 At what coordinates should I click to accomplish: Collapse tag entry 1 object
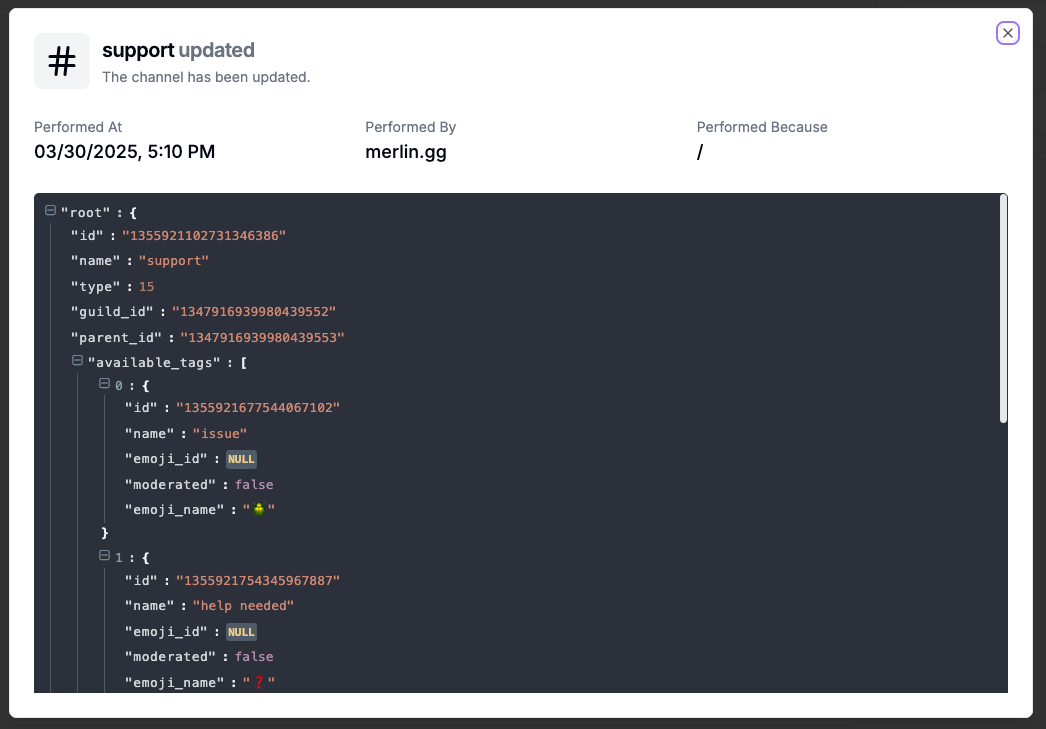pos(104,556)
